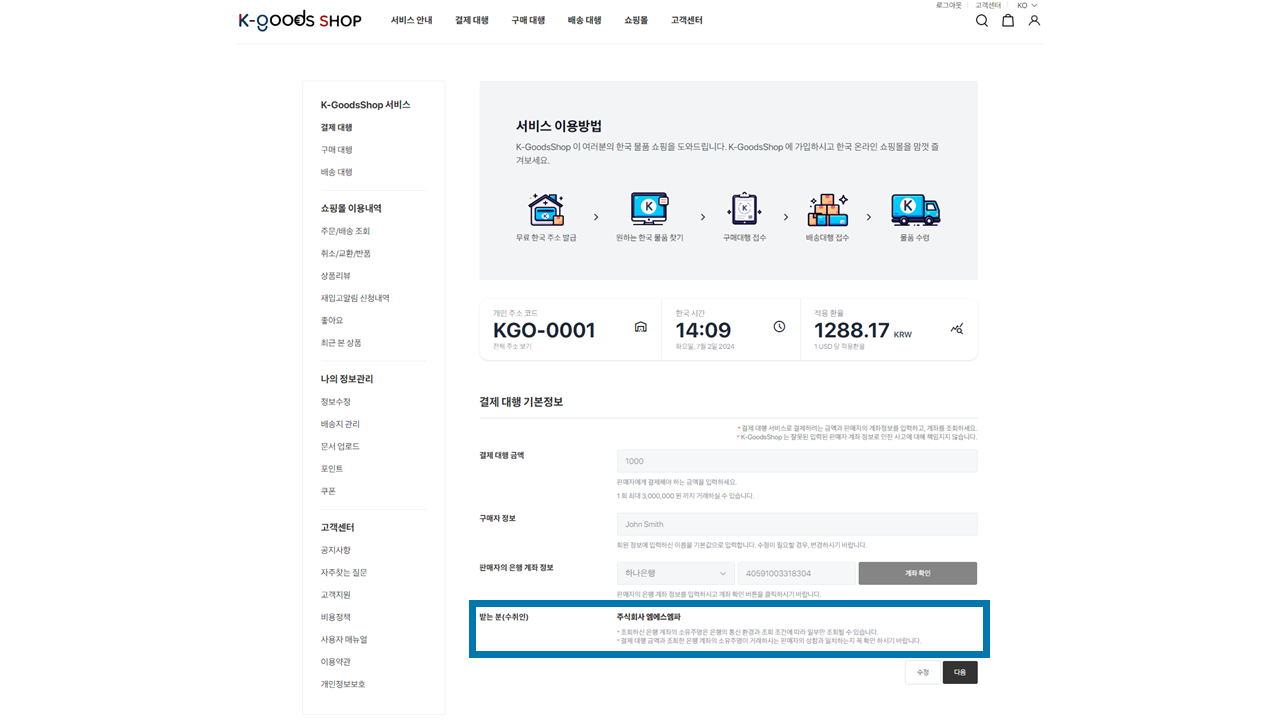This screenshot has height=720, width=1280.
Task: Click the delivery truck 물품 수령 icon
Action: tap(915, 210)
